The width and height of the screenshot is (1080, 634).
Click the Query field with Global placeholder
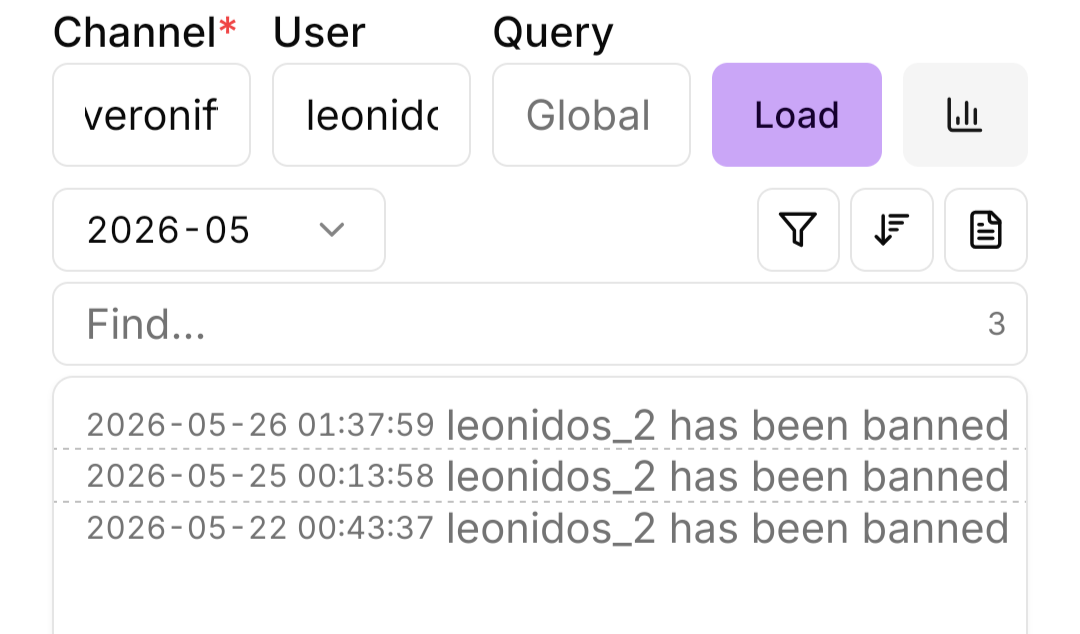591,114
